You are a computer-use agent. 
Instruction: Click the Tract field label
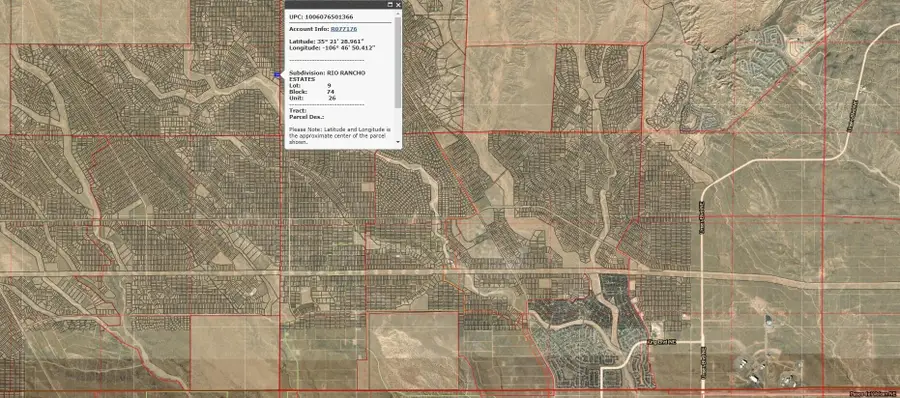coord(297,110)
